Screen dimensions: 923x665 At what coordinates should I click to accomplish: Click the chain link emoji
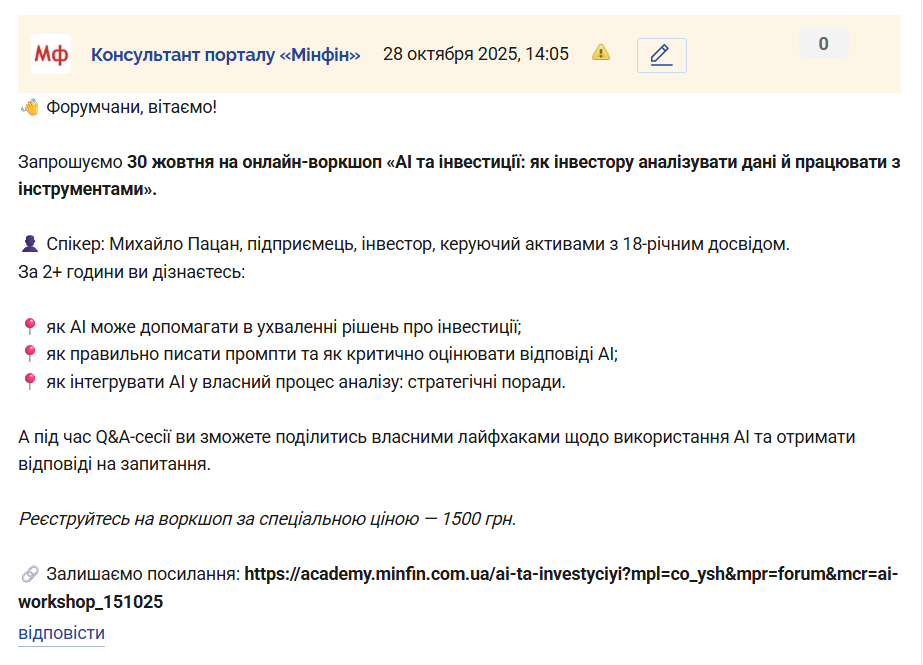[29, 574]
